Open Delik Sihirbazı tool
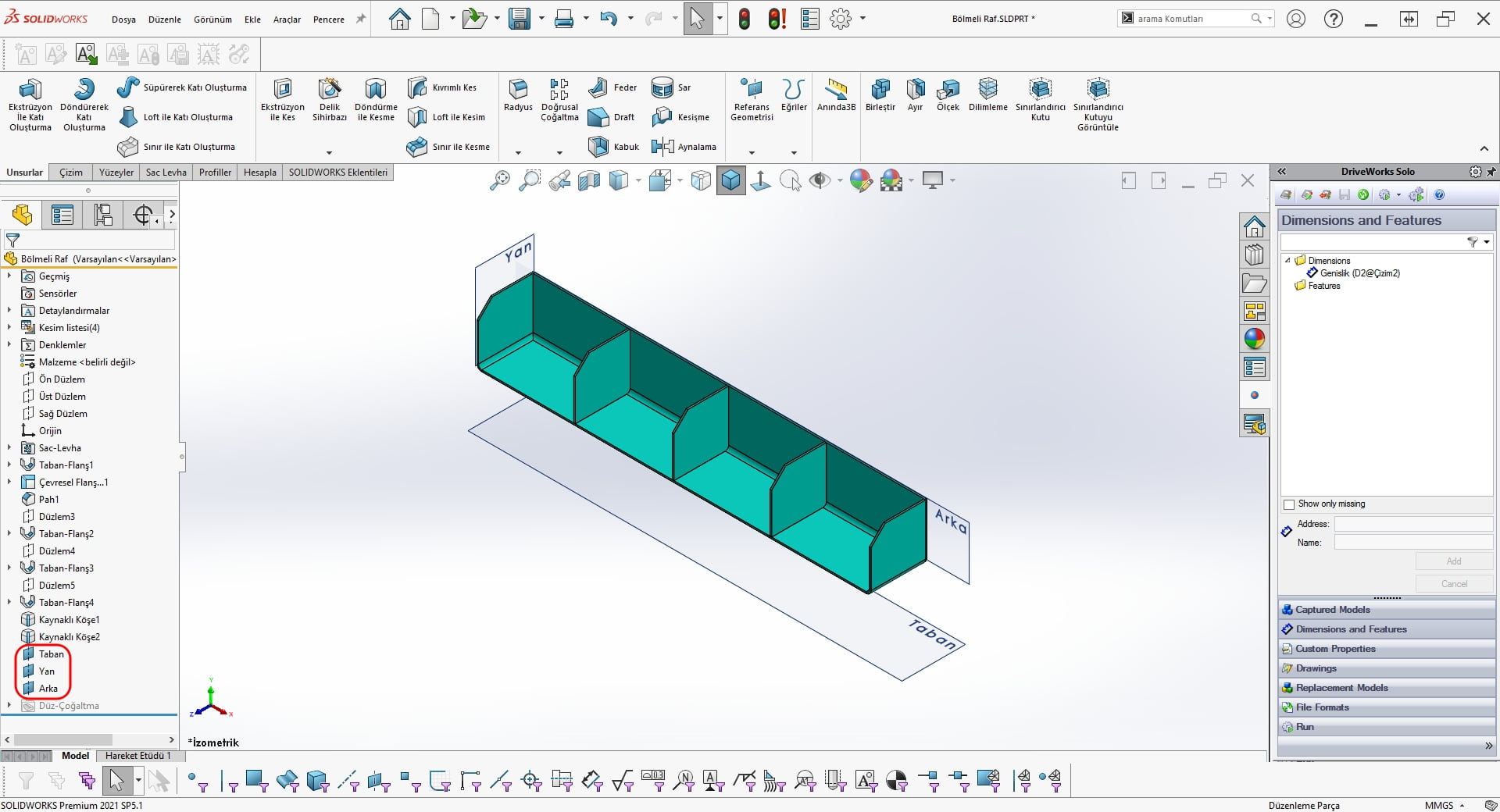1500x812 pixels. point(329,100)
